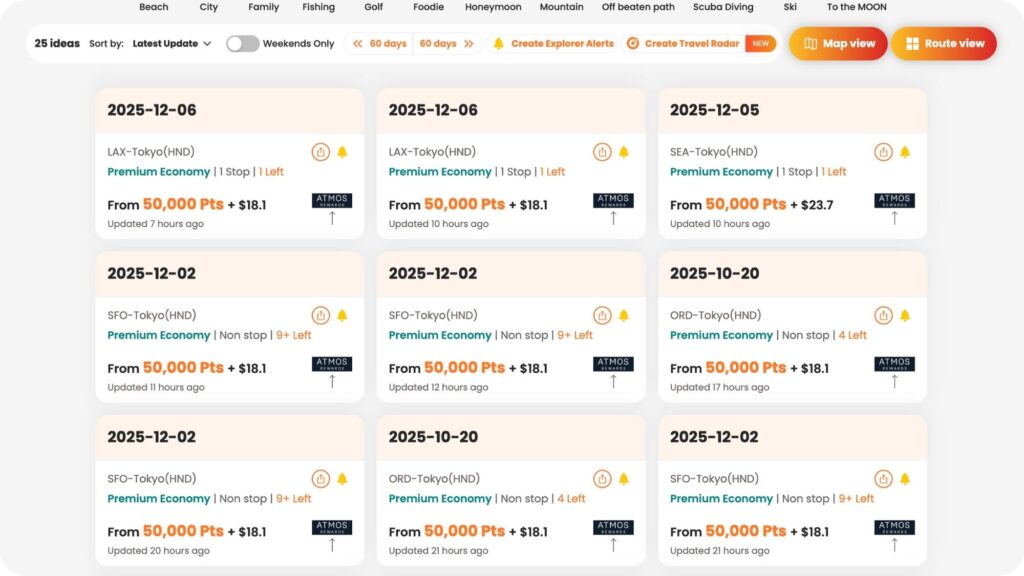Go back 60 days with the left arrows
This screenshot has width=1024, height=576.
pos(379,44)
